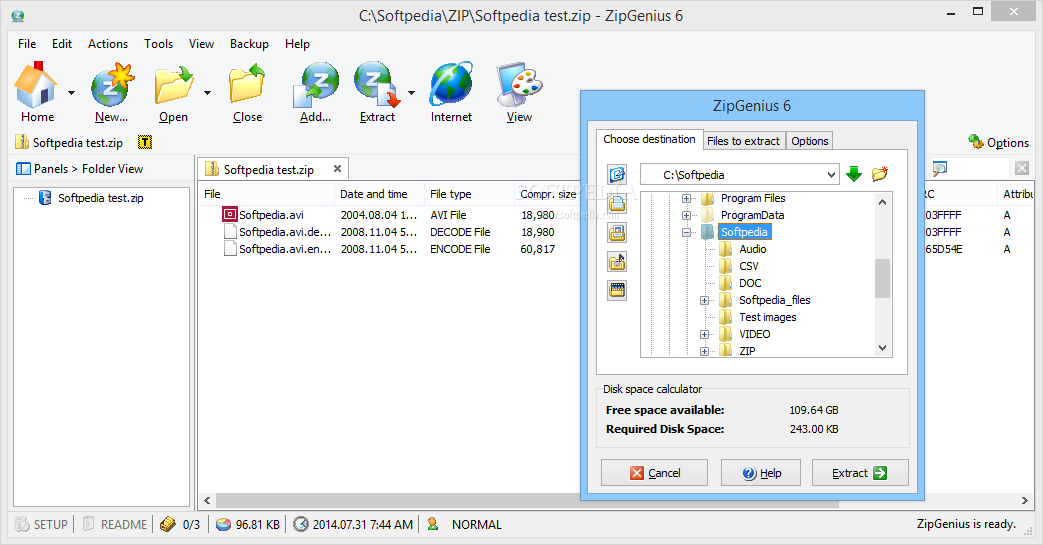The height and width of the screenshot is (545, 1043).
Task: Open the Tools menu
Action: pos(158,44)
